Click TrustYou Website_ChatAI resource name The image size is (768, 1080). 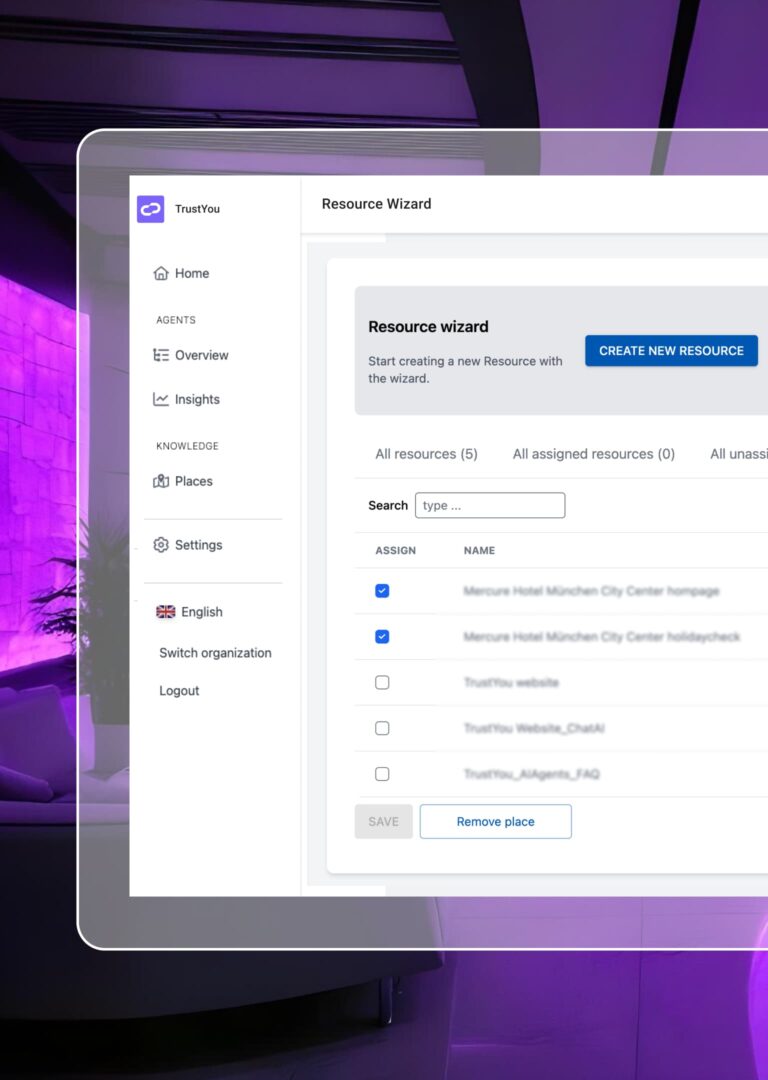[x=535, y=728]
